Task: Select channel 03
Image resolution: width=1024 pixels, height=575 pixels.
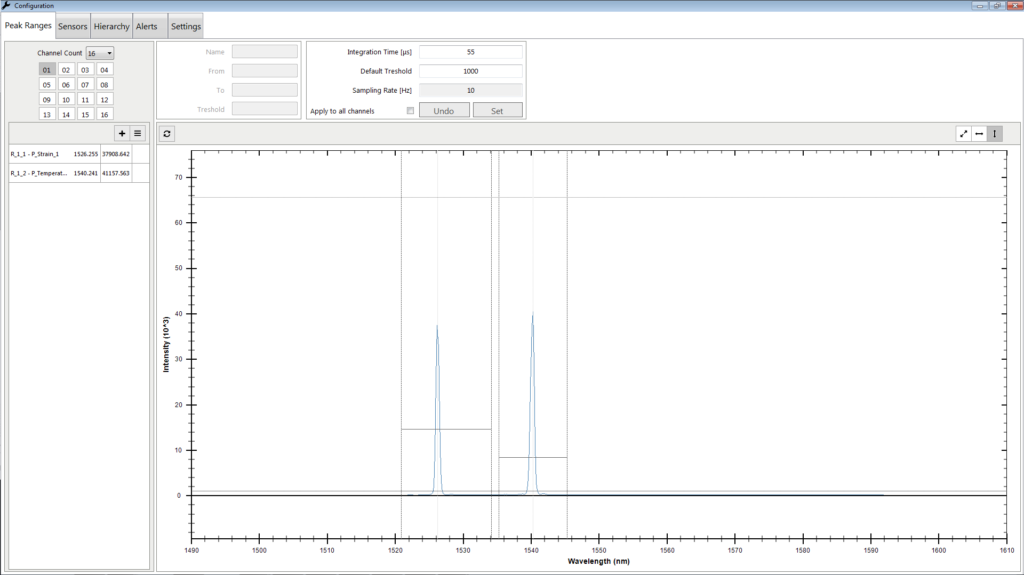Action: [x=85, y=69]
